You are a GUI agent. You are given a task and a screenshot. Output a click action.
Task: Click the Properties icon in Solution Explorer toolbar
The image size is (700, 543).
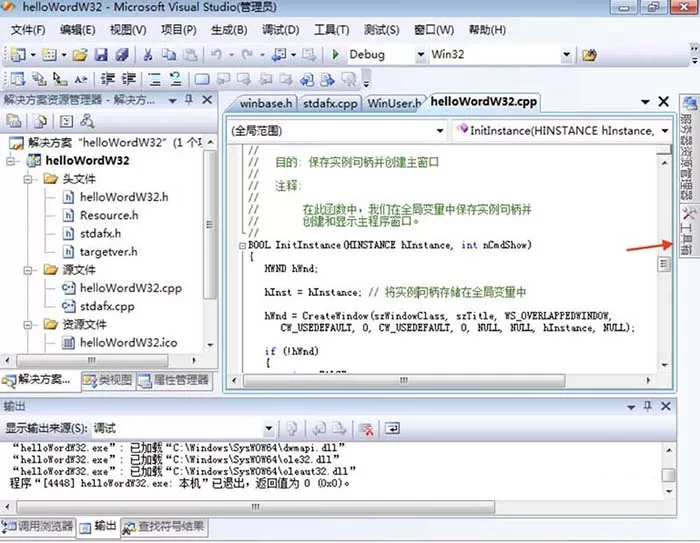coord(13,121)
